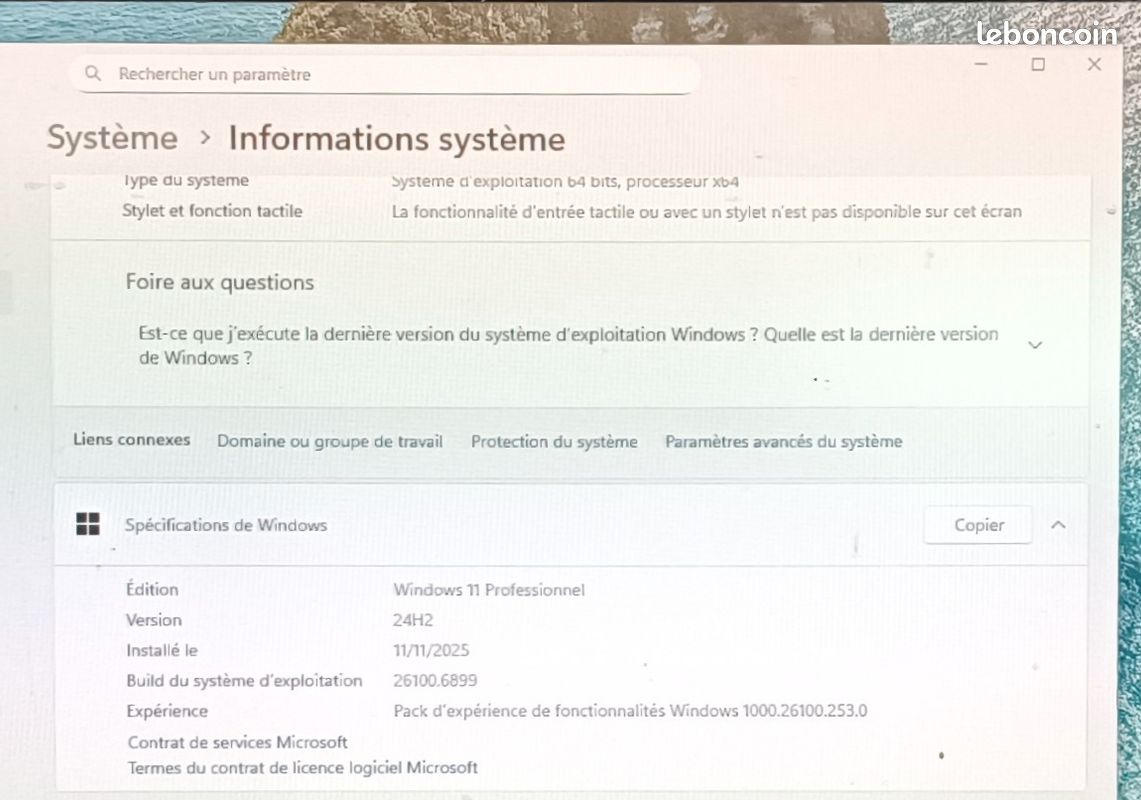Viewport: 1141px width, 800px height.
Task: Open Paramètres avancés du système link
Action: point(783,441)
